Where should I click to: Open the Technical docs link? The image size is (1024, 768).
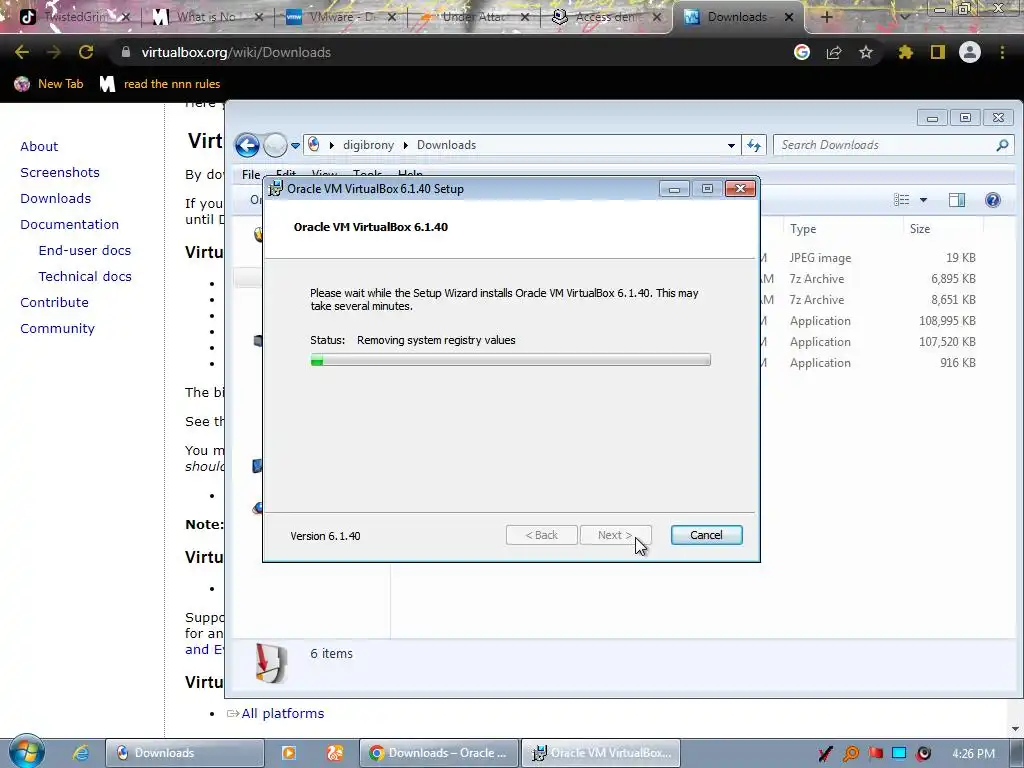tap(85, 277)
